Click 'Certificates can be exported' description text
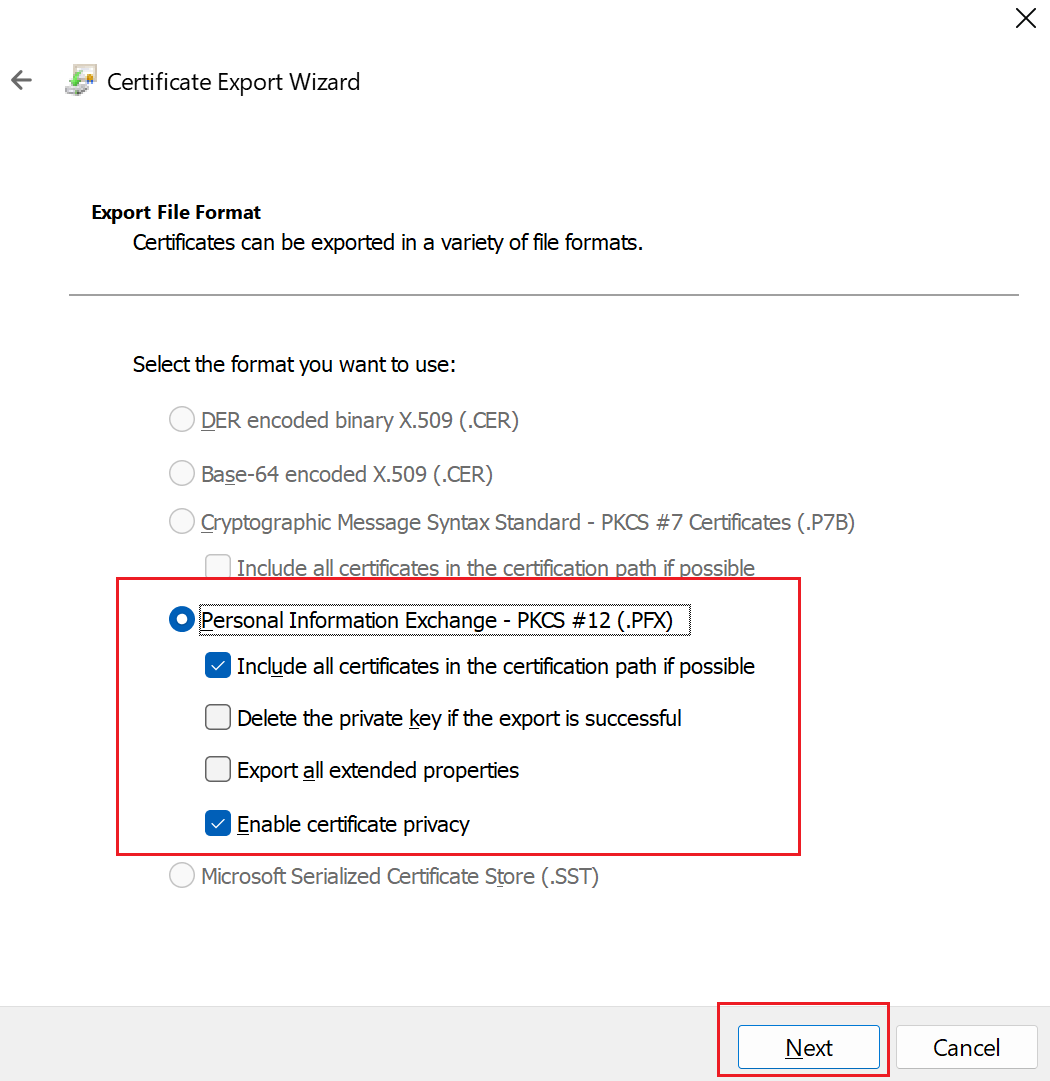Image resolution: width=1050 pixels, height=1081 pixels. click(x=387, y=243)
